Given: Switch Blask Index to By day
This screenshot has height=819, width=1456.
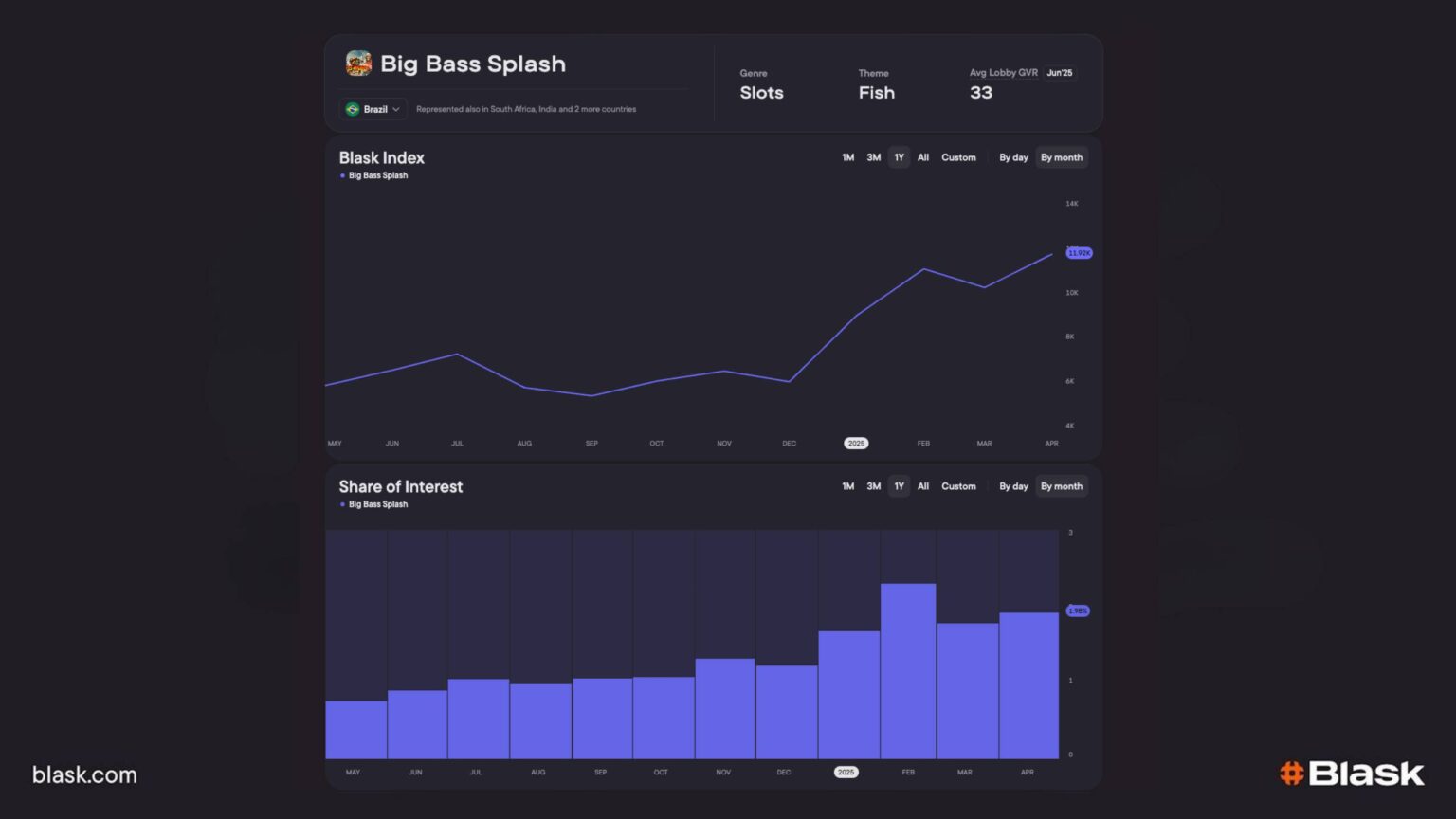Looking at the screenshot, I should (x=1013, y=157).
